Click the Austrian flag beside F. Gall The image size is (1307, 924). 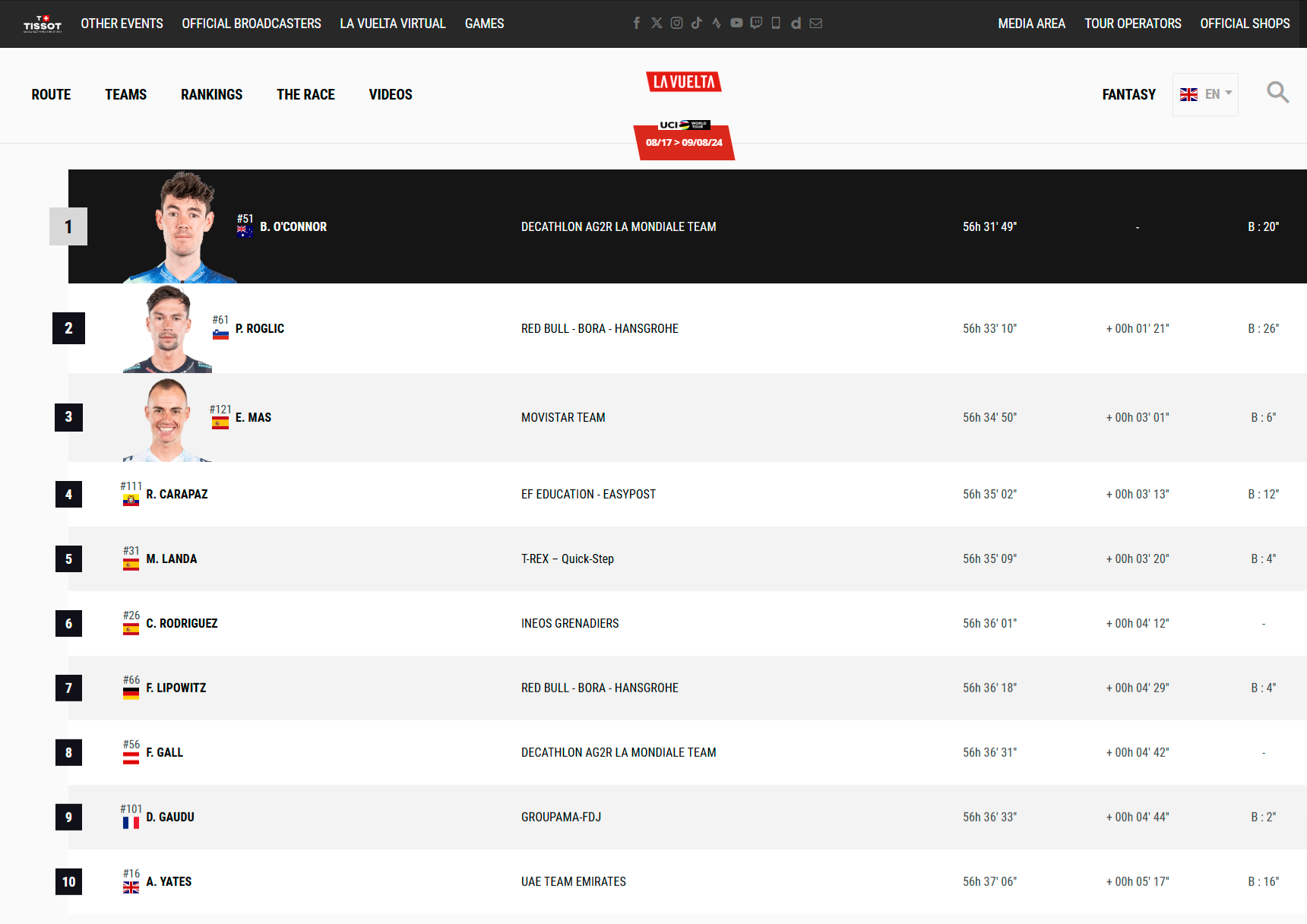pyautogui.click(x=131, y=758)
